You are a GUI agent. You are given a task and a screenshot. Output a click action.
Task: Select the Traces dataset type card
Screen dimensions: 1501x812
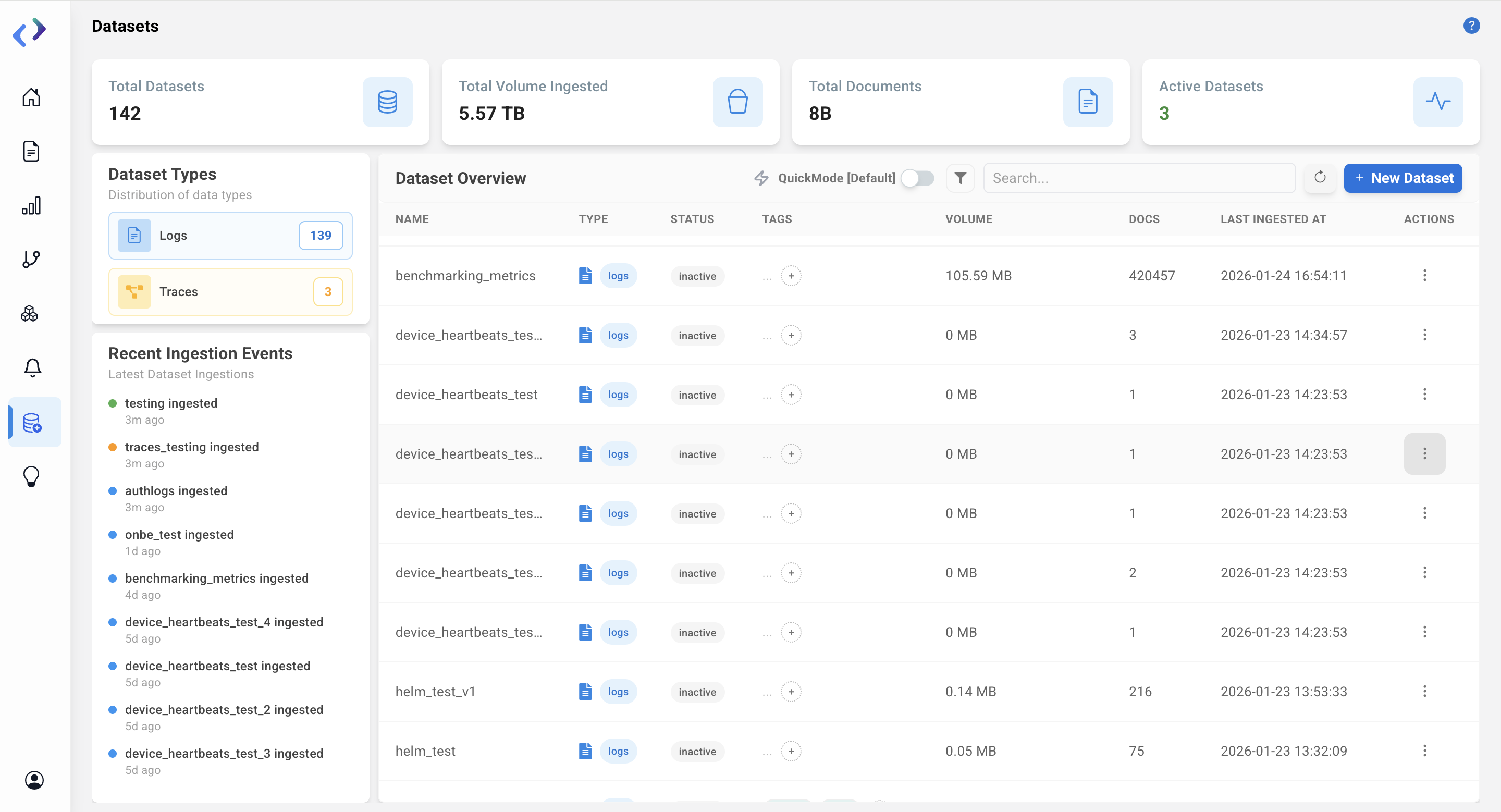[x=229, y=291]
